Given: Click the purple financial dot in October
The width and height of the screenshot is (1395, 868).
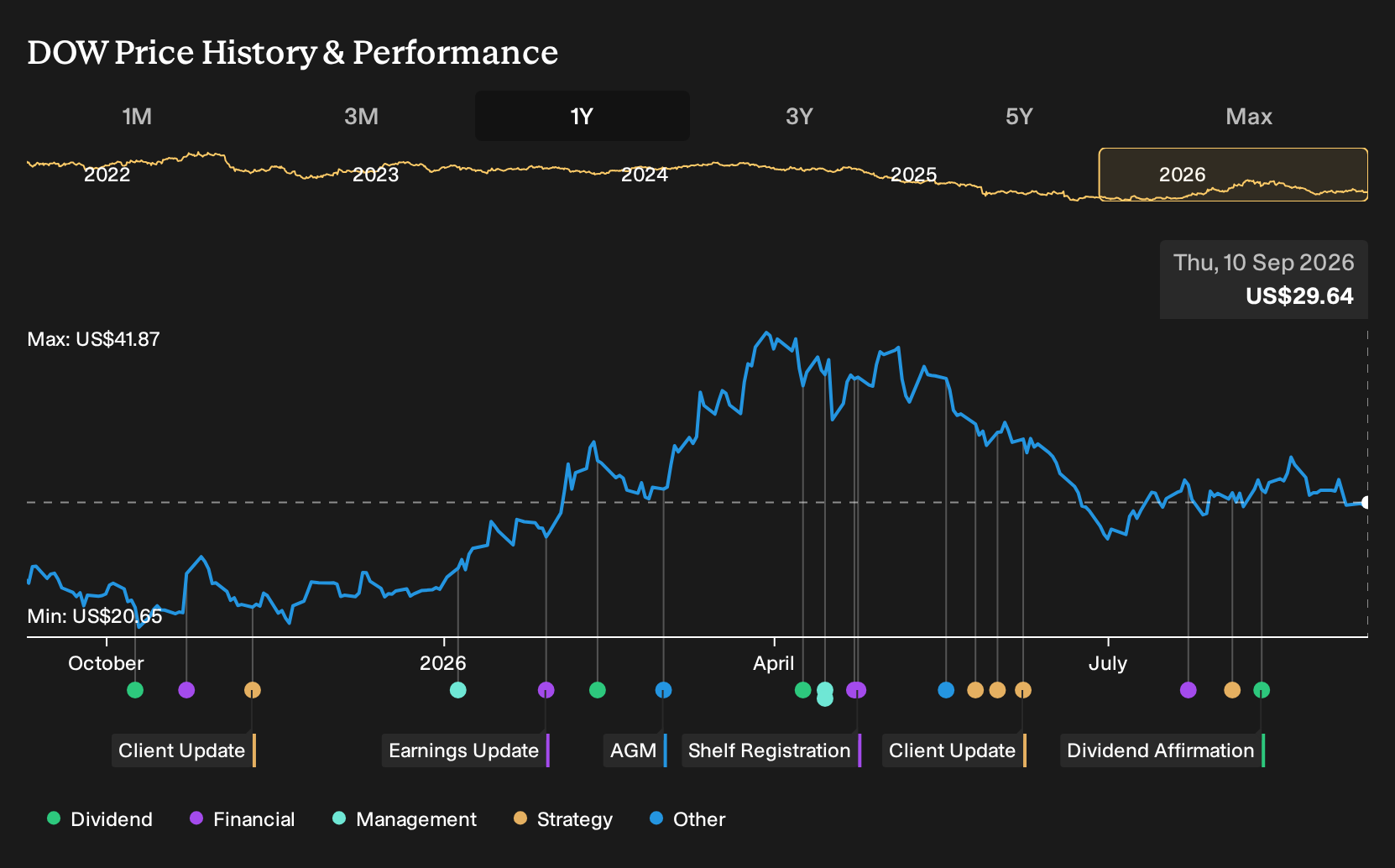Looking at the screenshot, I should (x=186, y=690).
